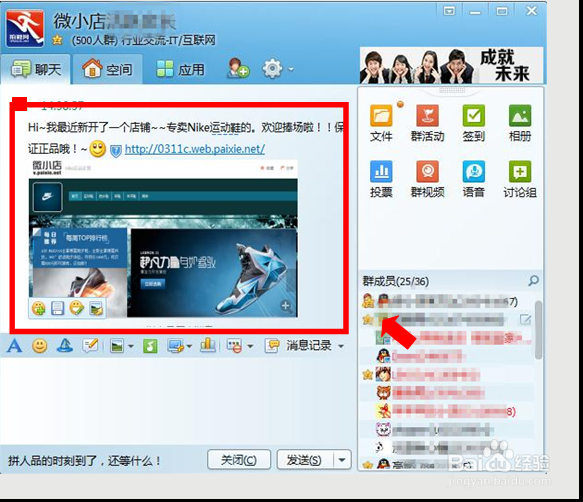Create a 讨论组 discussion group
The width and height of the screenshot is (583, 502).
pyautogui.click(x=520, y=179)
